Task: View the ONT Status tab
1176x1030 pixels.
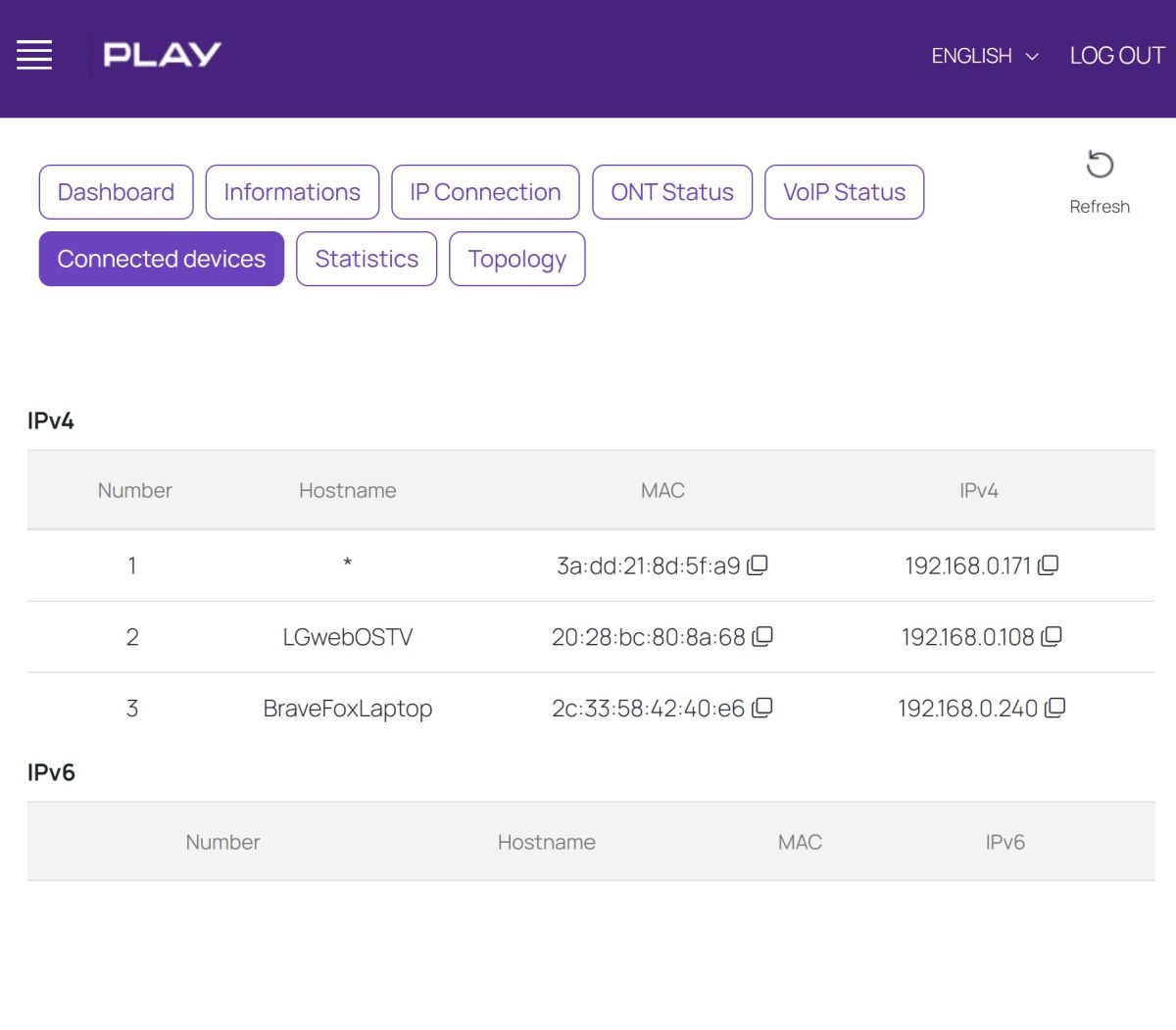Action: pyautogui.click(x=672, y=192)
